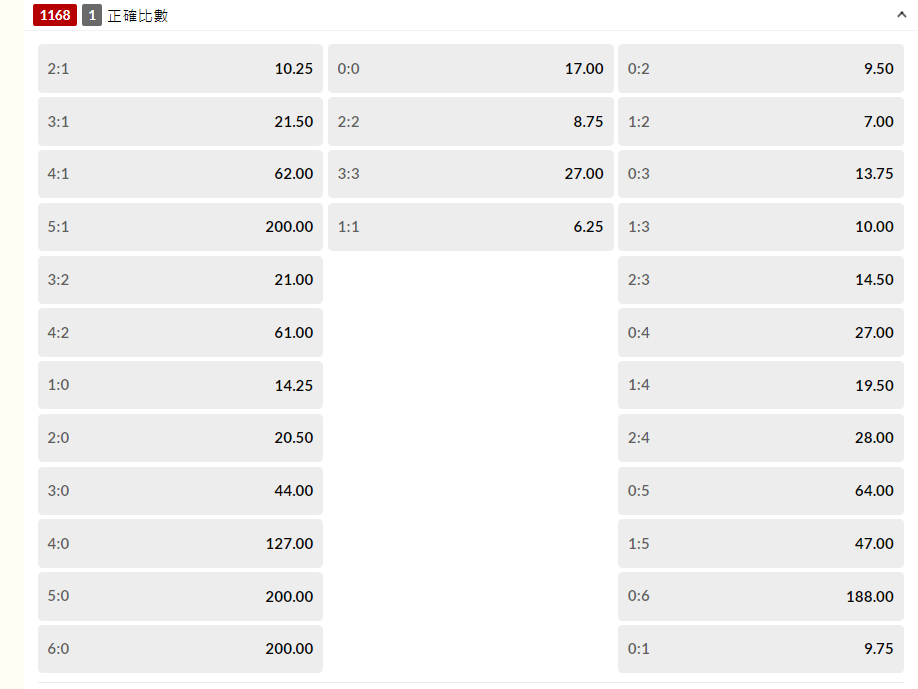Viewport: 918px width, 689px height.
Task: Select the 1:2 score at 7.00
Action: pyautogui.click(x=760, y=122)
